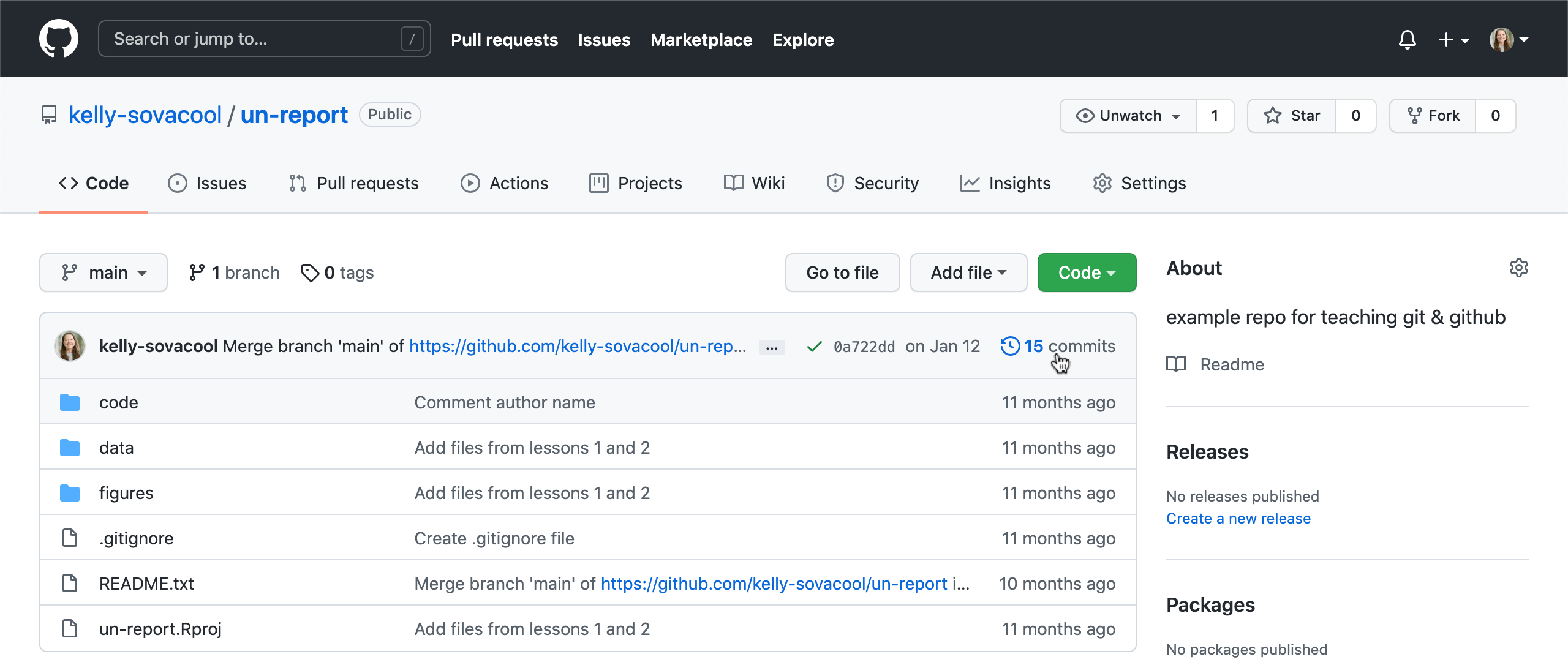Click the Fork button label

[x=1444, y=116]
